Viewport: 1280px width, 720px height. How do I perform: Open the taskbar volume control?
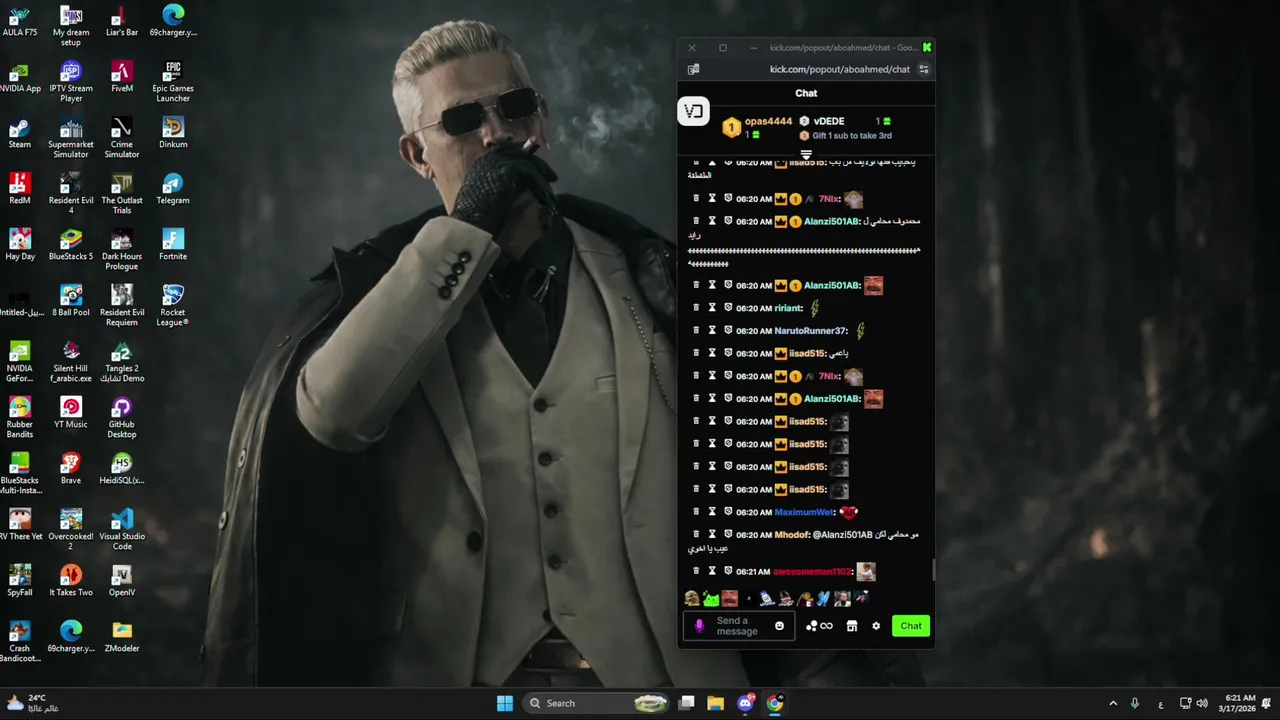coord(1202,703)
